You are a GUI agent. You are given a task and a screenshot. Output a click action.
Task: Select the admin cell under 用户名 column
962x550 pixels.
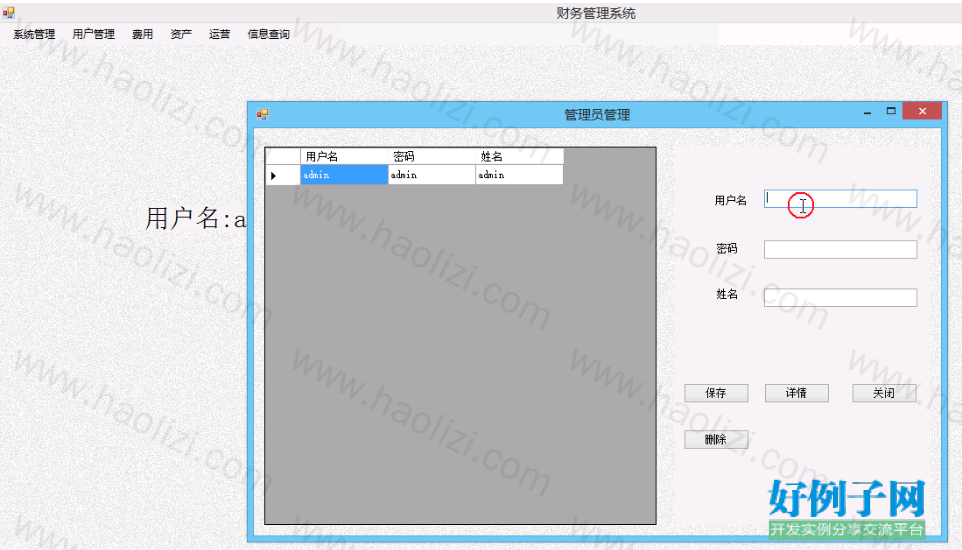[x=344, y=175]
